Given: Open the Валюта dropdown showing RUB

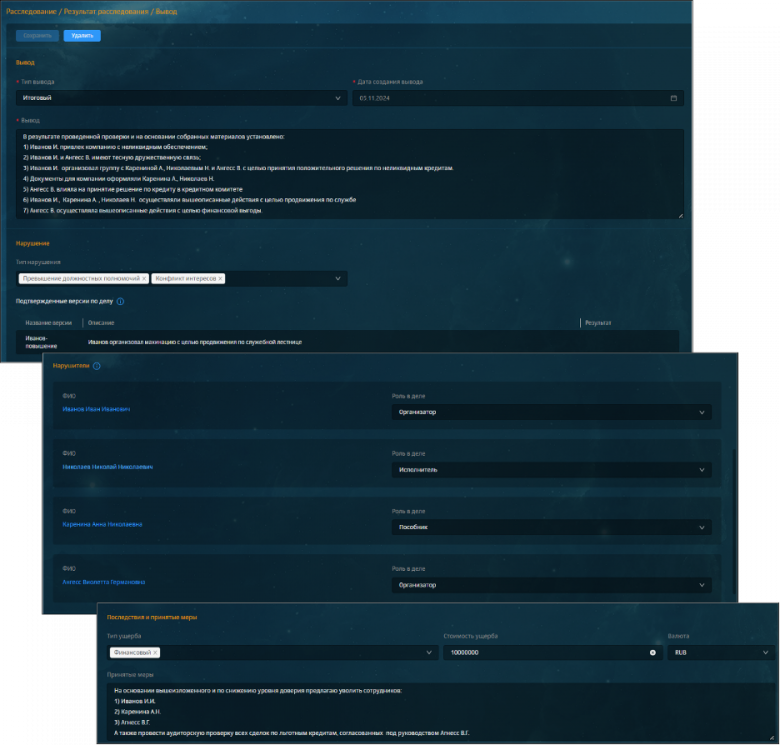Looking at the screenshot, I should pyautogui.click(x=755, y=652).
